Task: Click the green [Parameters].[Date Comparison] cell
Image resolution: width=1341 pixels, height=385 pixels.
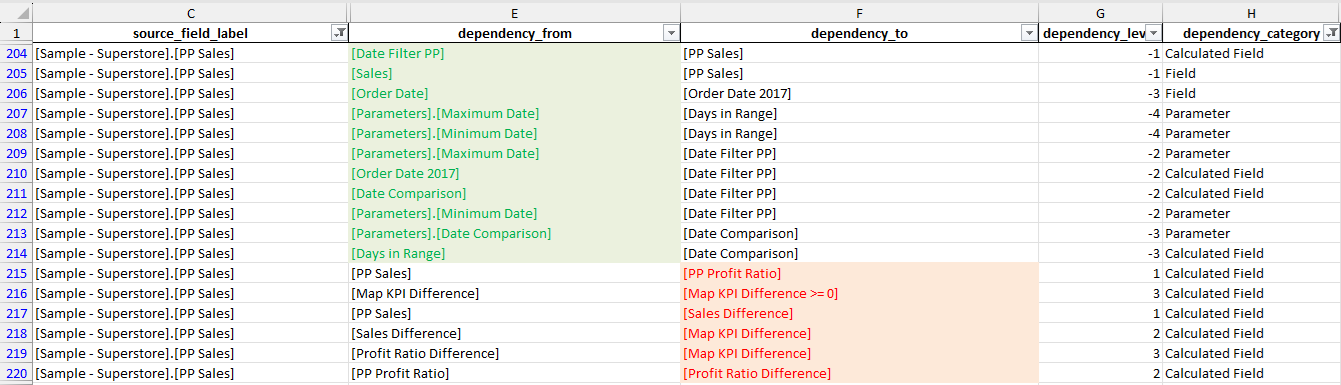Action: [x=514, y=234]
